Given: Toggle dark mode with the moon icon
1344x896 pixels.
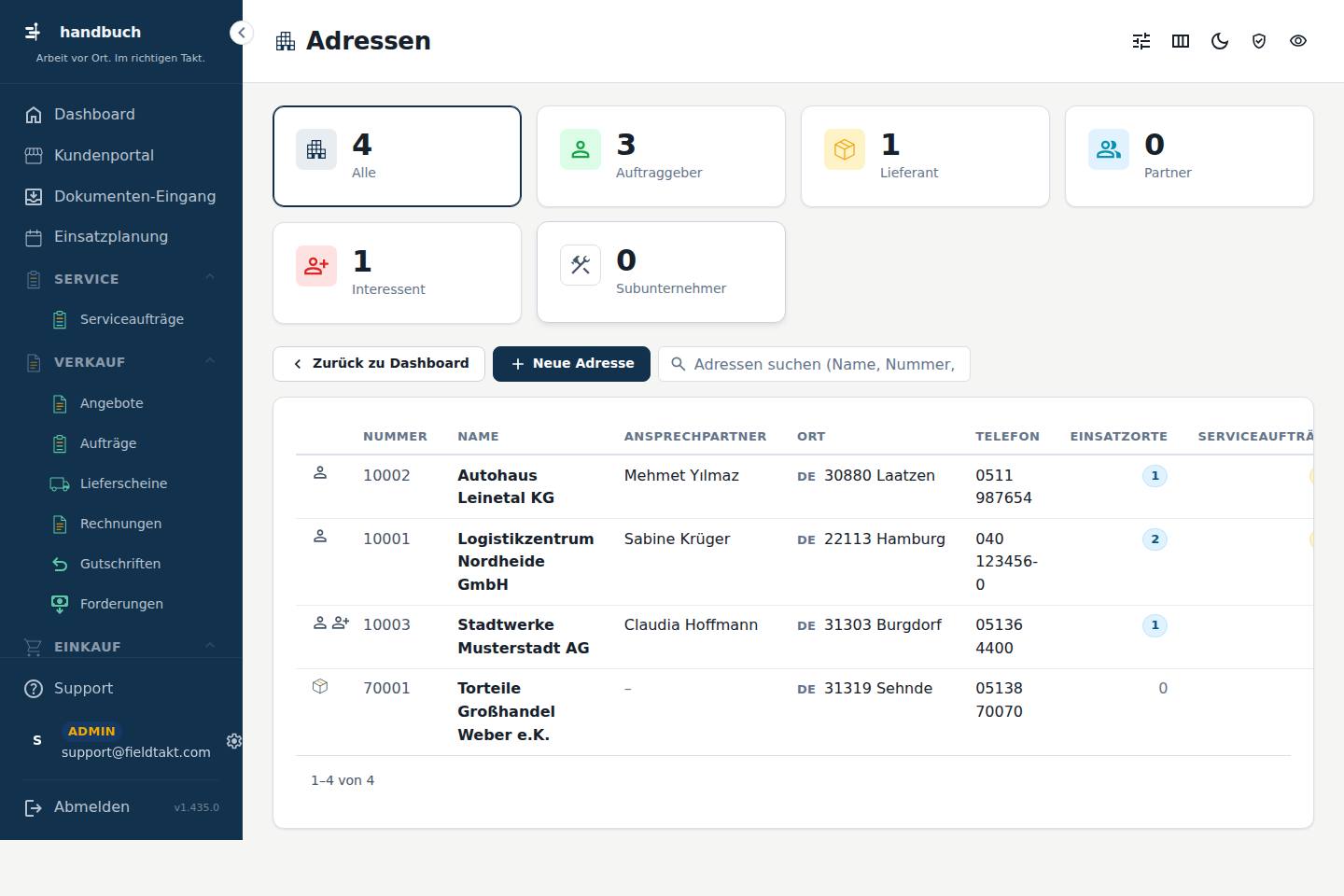Looking at the screenshot, I should point(1220,41).
